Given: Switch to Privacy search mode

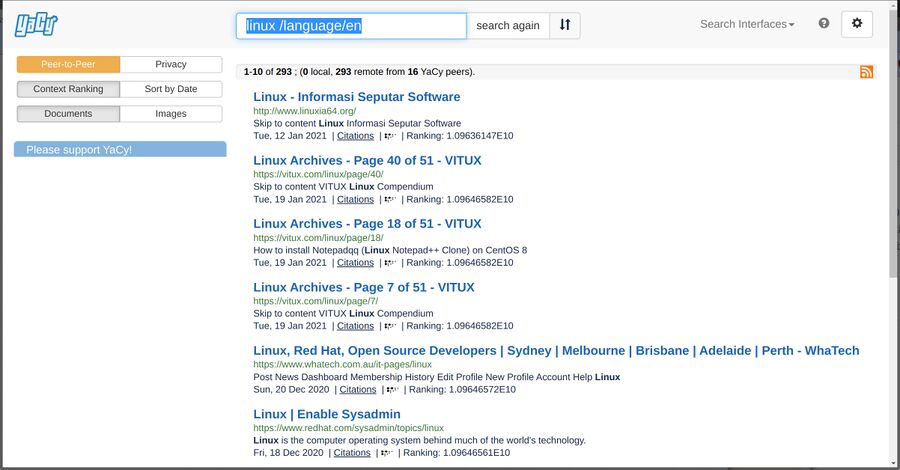Looking at the screenshot, I should (171, 64).
